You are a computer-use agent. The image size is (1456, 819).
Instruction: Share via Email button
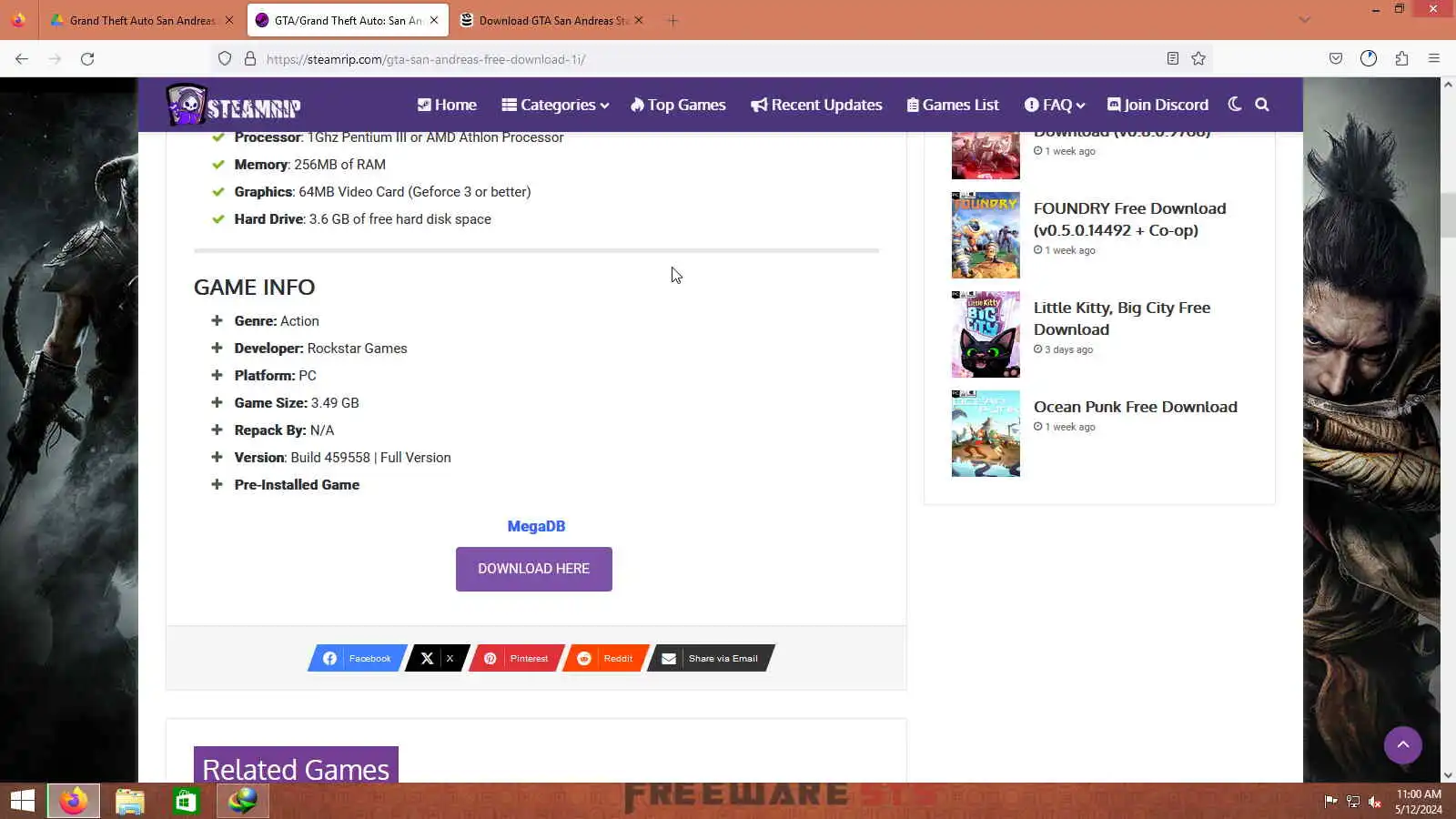click(711, 658)
